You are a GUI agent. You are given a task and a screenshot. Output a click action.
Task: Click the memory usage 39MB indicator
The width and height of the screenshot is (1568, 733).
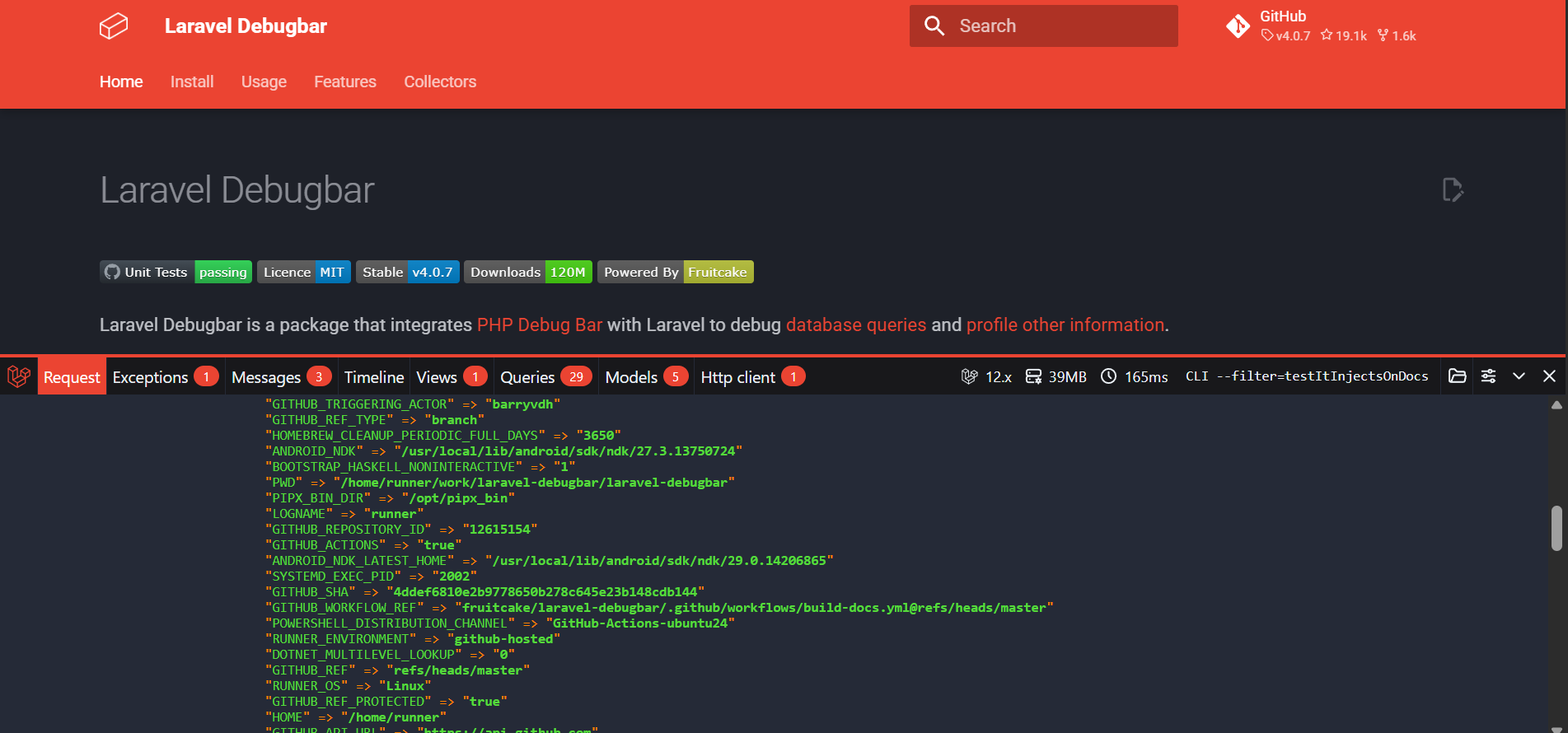click(x=1055, y=376)
